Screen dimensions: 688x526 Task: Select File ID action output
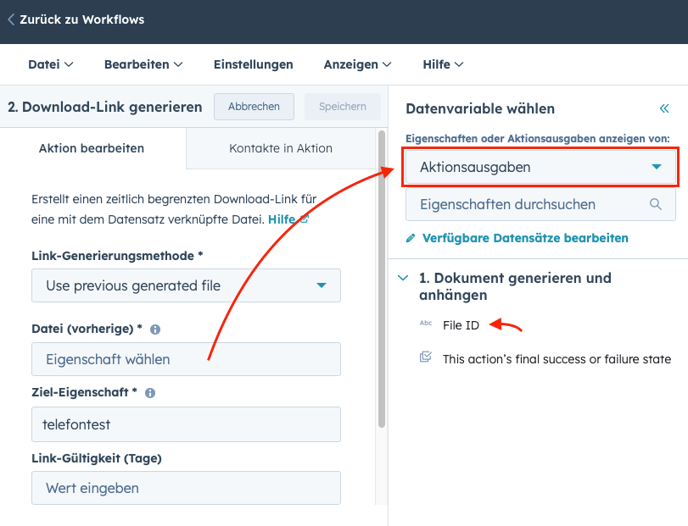click(461, 324)
